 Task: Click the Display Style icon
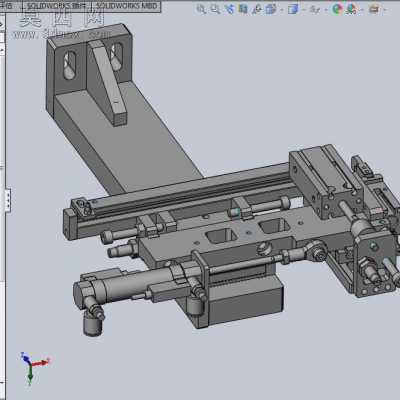click(x=293, y=9)
